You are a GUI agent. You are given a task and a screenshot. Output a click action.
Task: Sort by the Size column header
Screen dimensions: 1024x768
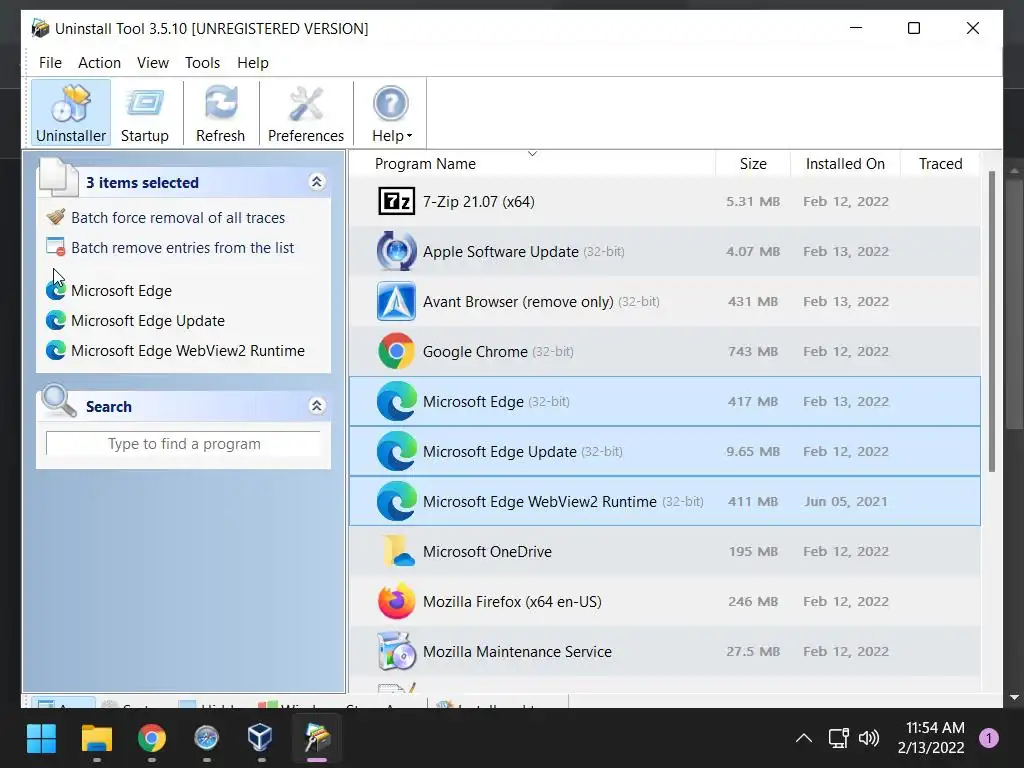(x=753, y=163)
